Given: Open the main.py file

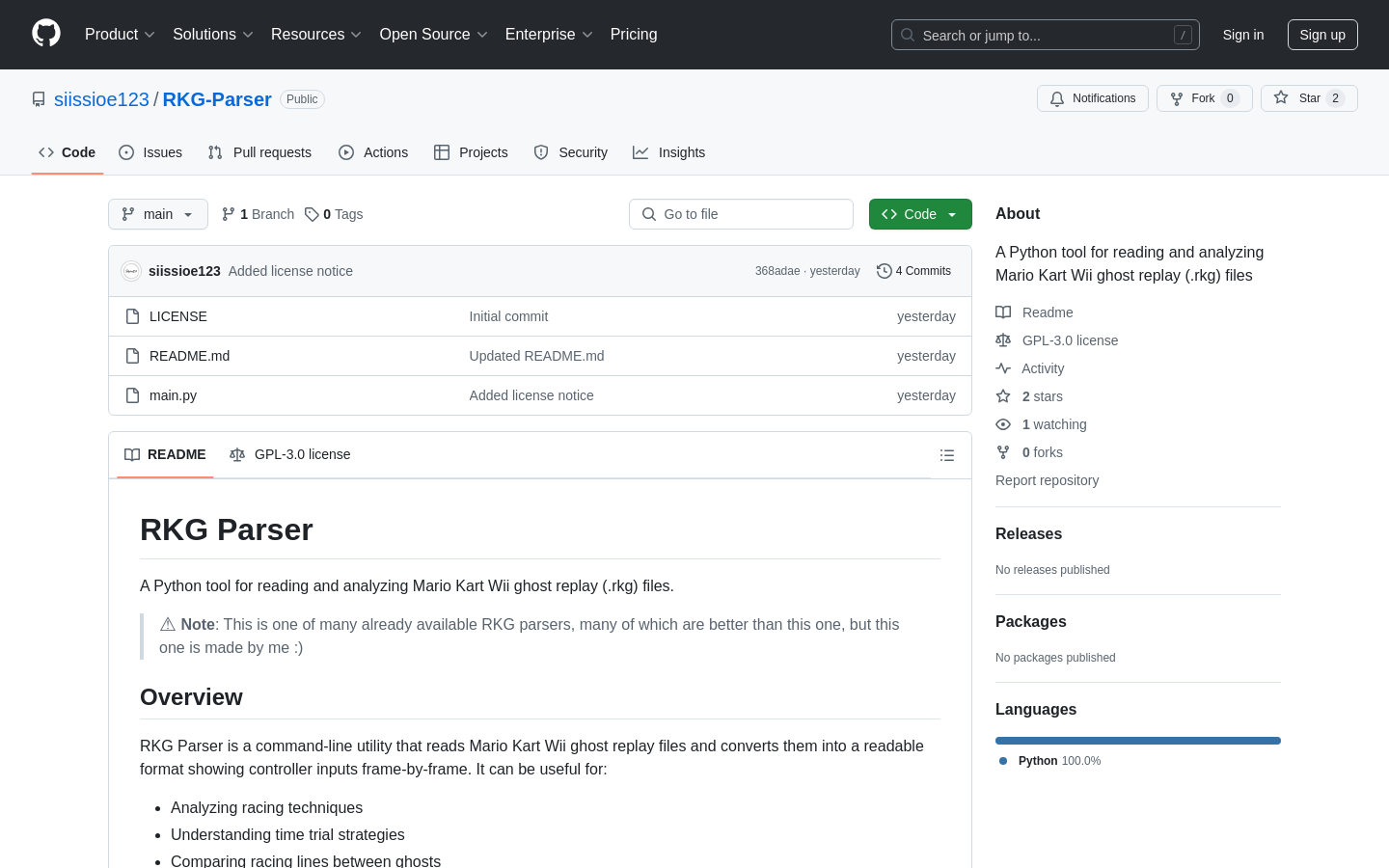Looking at the screenshot, I should point(174,395).
